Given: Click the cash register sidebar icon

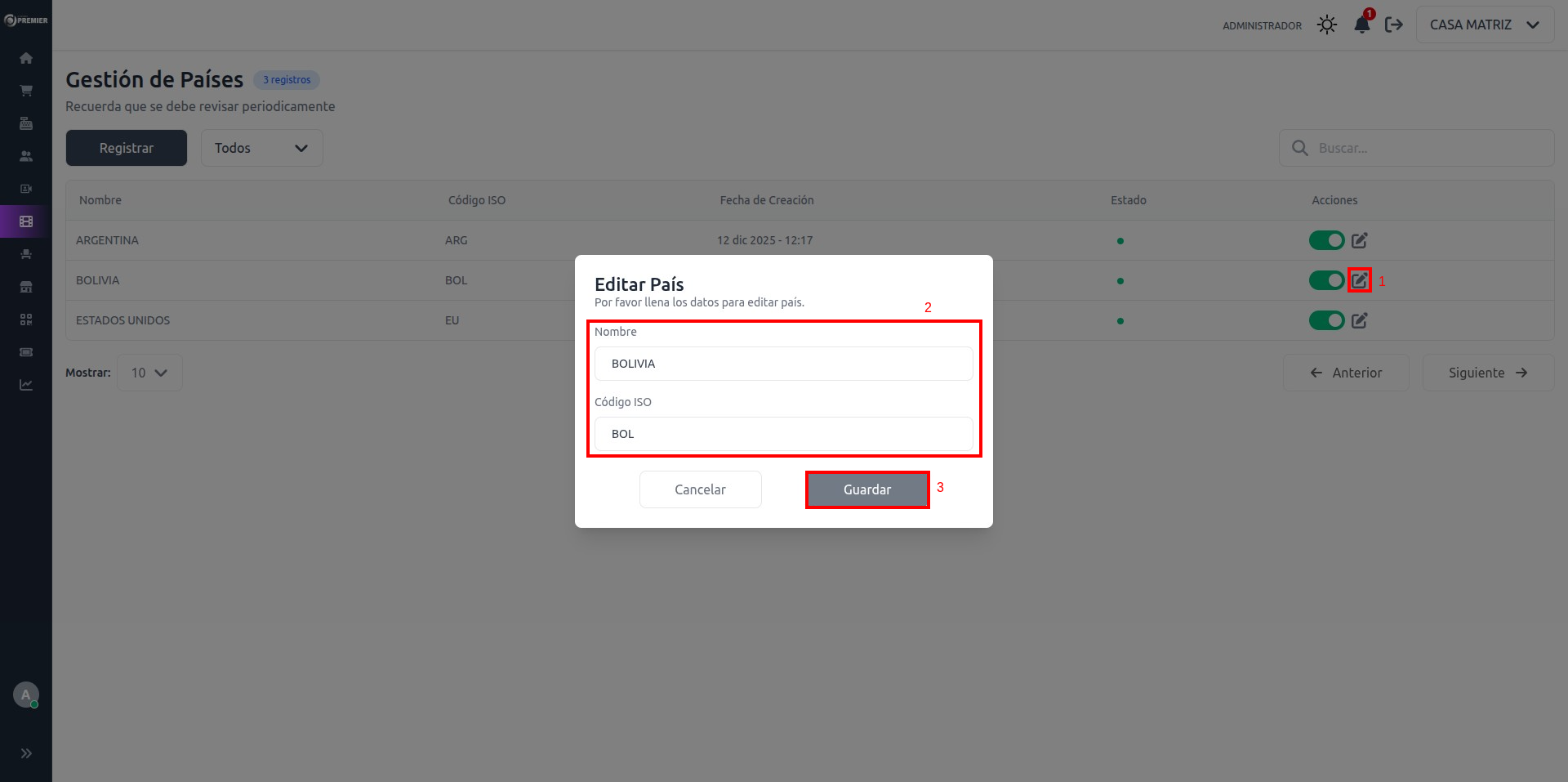Looking at the screenshot, I should 26,123.
